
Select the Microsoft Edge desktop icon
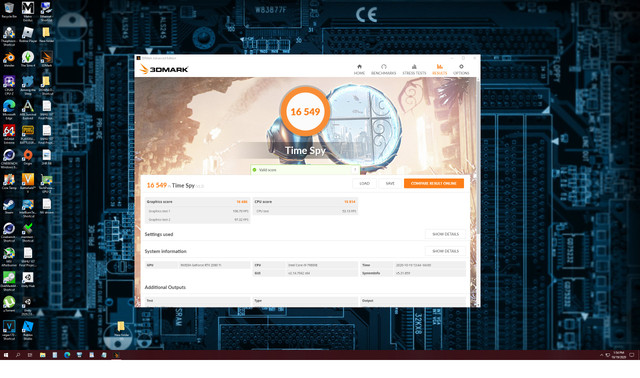tap(9, 110)
